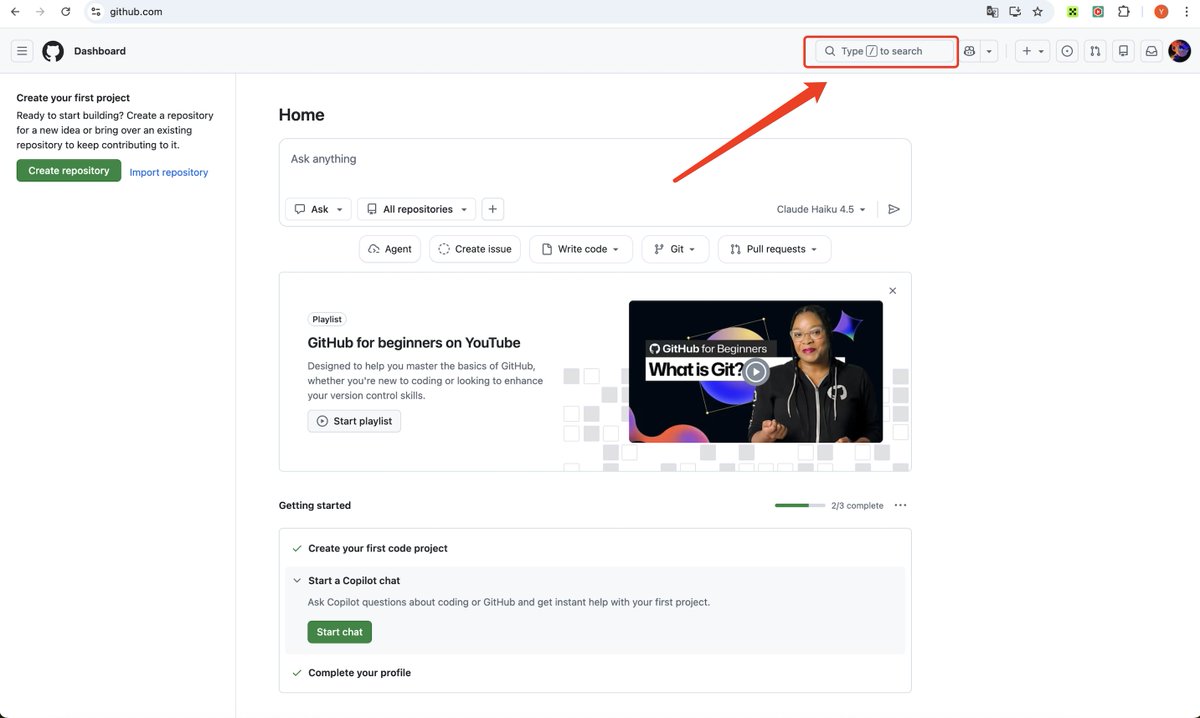Click the translate page icon
This screenshot has height=718, width=1200.
[x=992, y=12]
